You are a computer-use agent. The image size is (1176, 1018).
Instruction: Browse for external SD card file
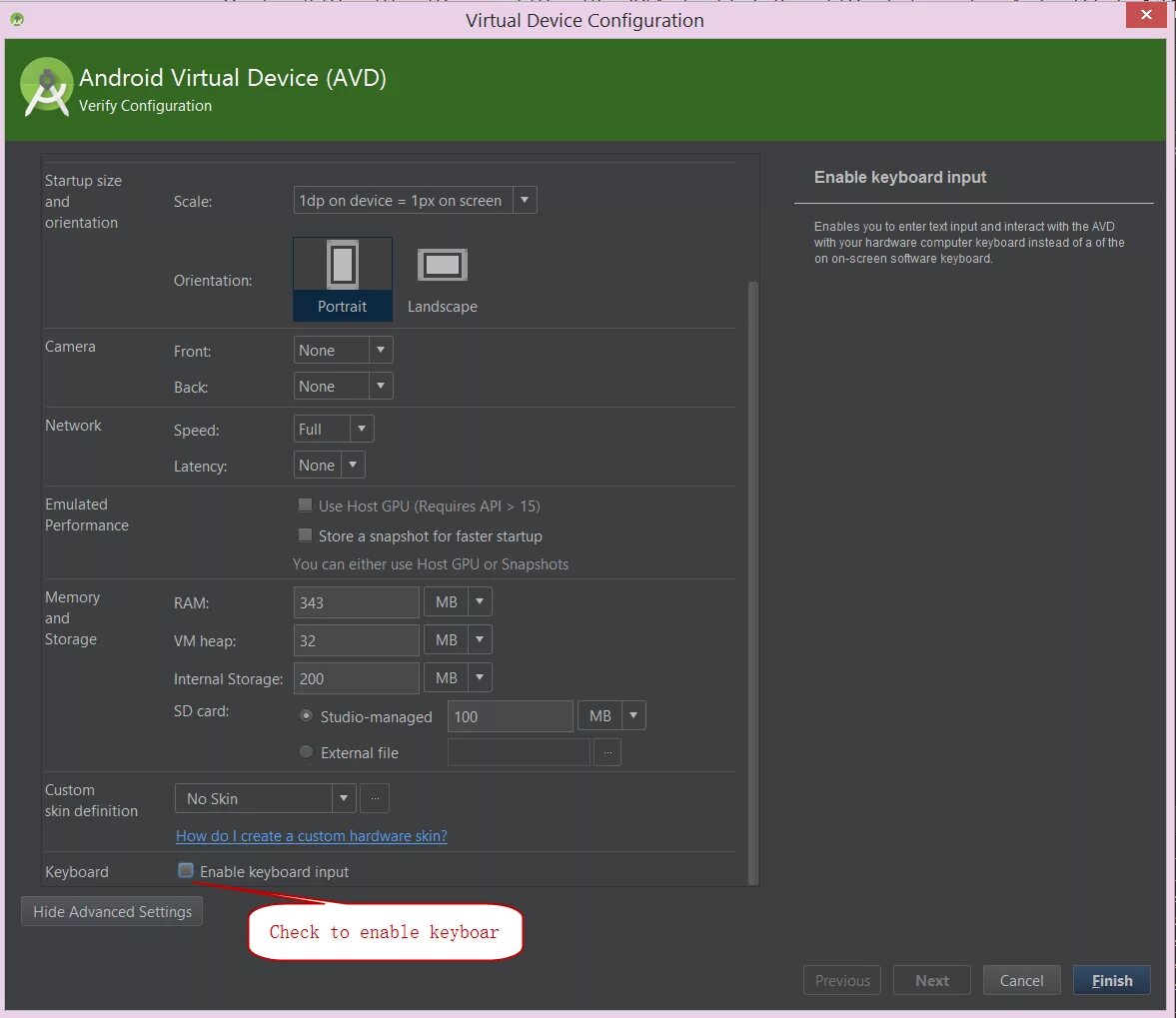(x=607, y=752)
